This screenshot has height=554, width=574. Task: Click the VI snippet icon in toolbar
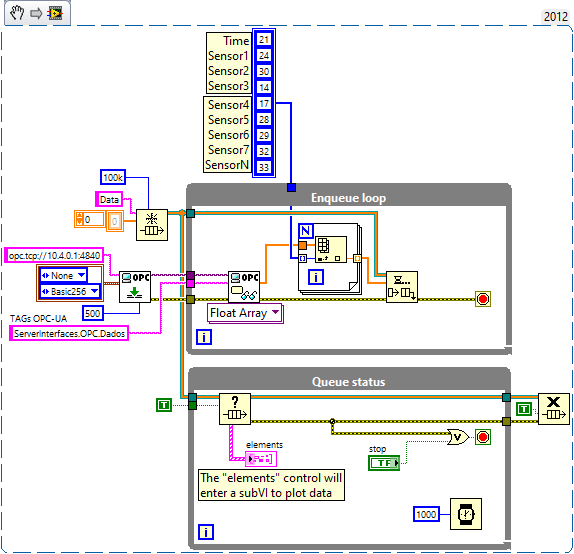pos(56,14)
